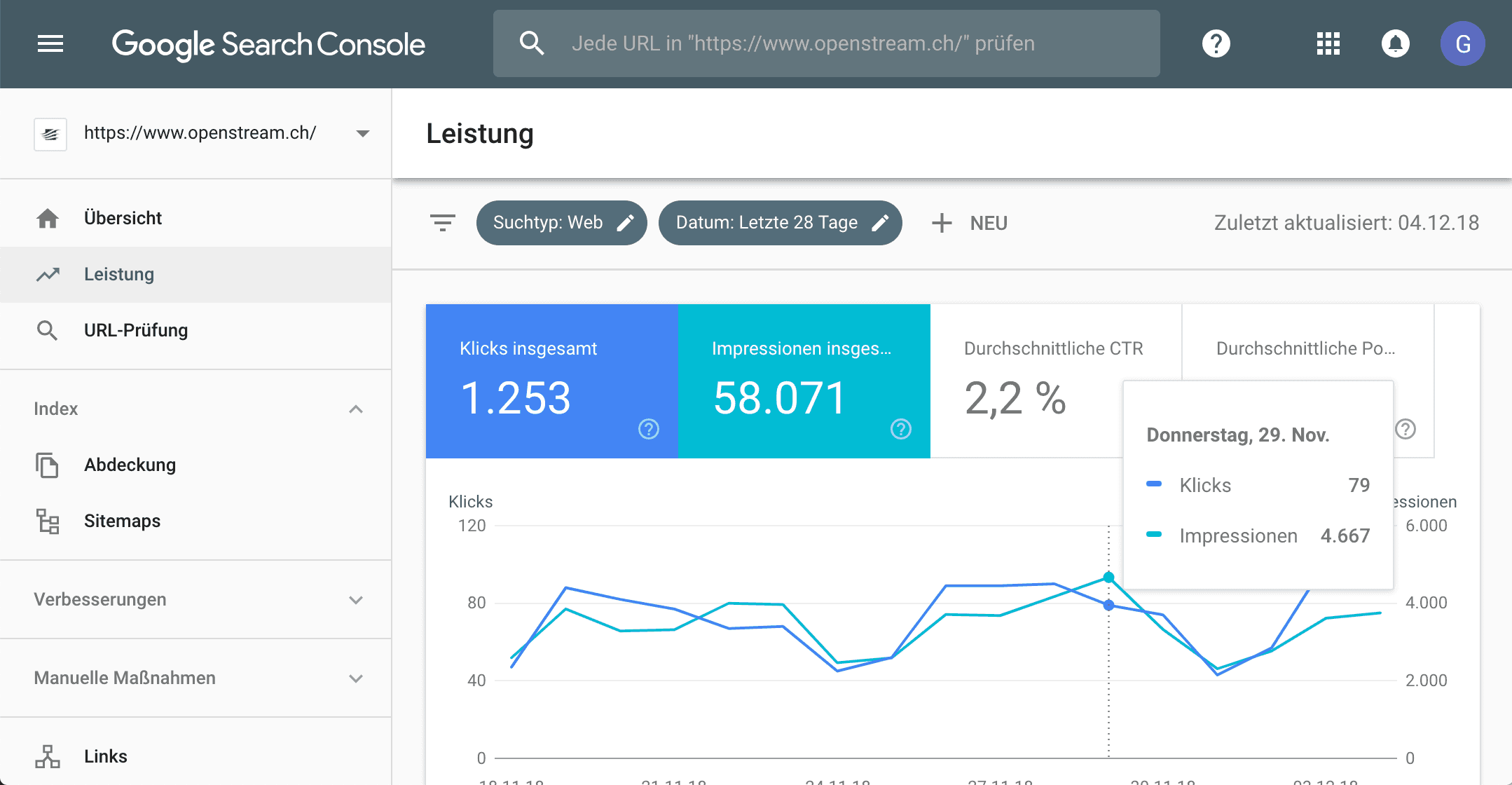
Task: Open the Google apps grid
Action: 1328,43
